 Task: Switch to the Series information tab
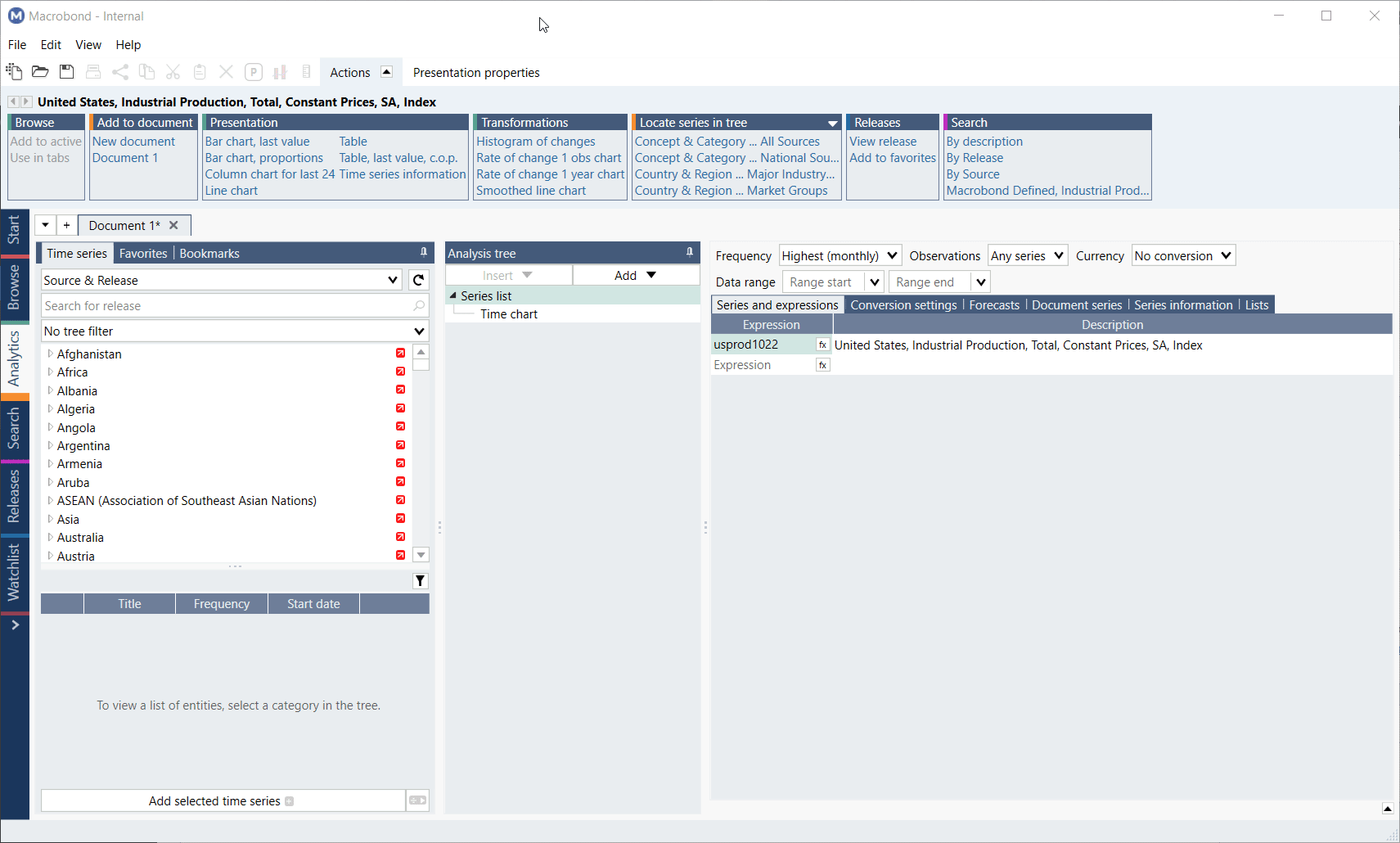coord(1183,304)
